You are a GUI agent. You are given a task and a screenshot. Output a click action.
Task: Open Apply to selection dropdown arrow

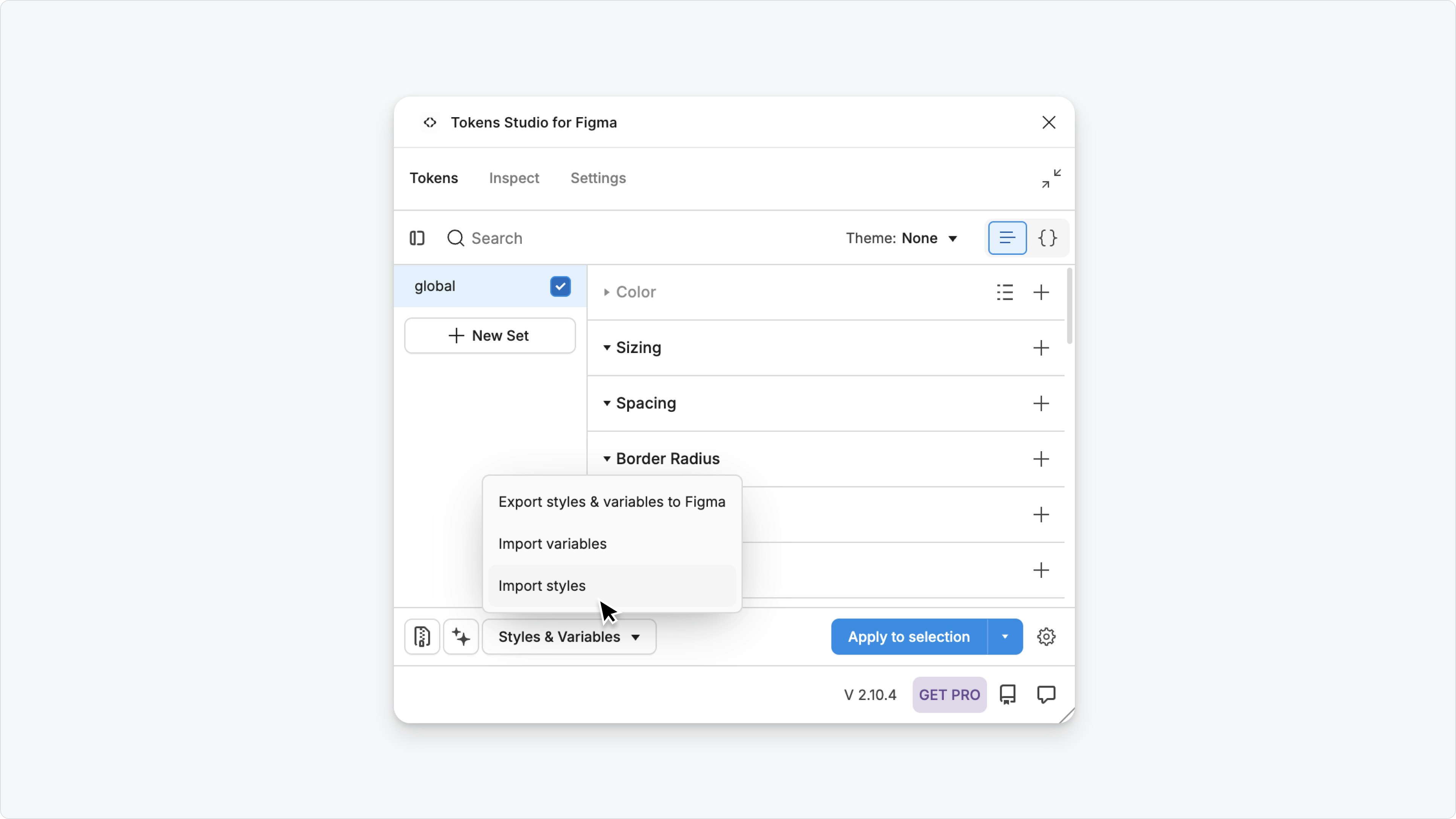[1005, 637]
